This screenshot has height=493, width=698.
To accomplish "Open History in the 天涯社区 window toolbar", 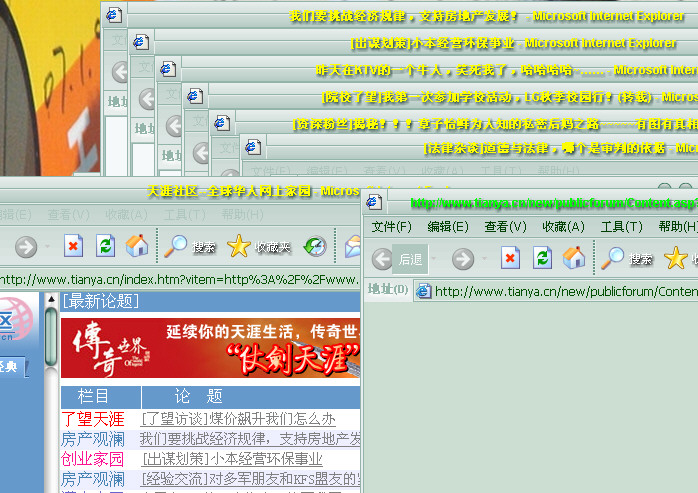I will [x=315, y=246].
